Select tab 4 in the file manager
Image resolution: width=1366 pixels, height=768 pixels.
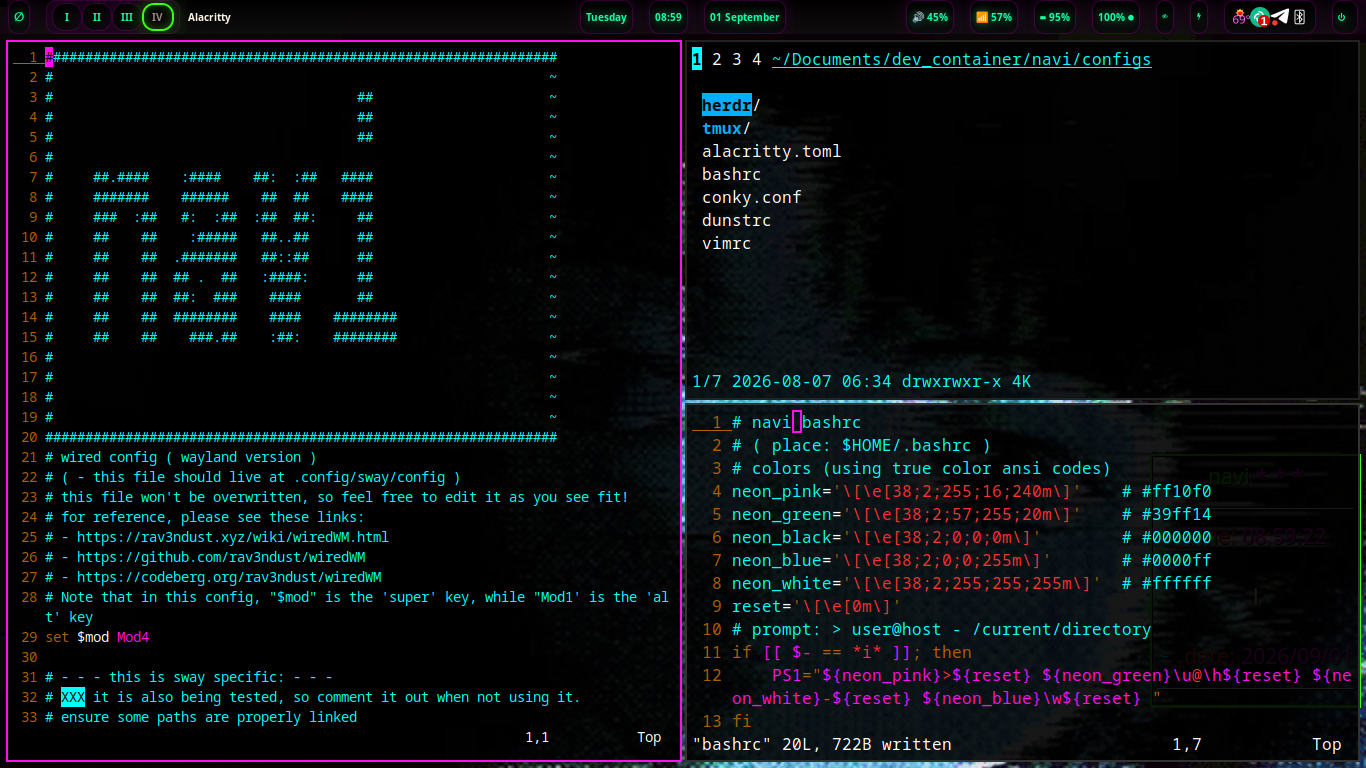(x=757, y=59)
